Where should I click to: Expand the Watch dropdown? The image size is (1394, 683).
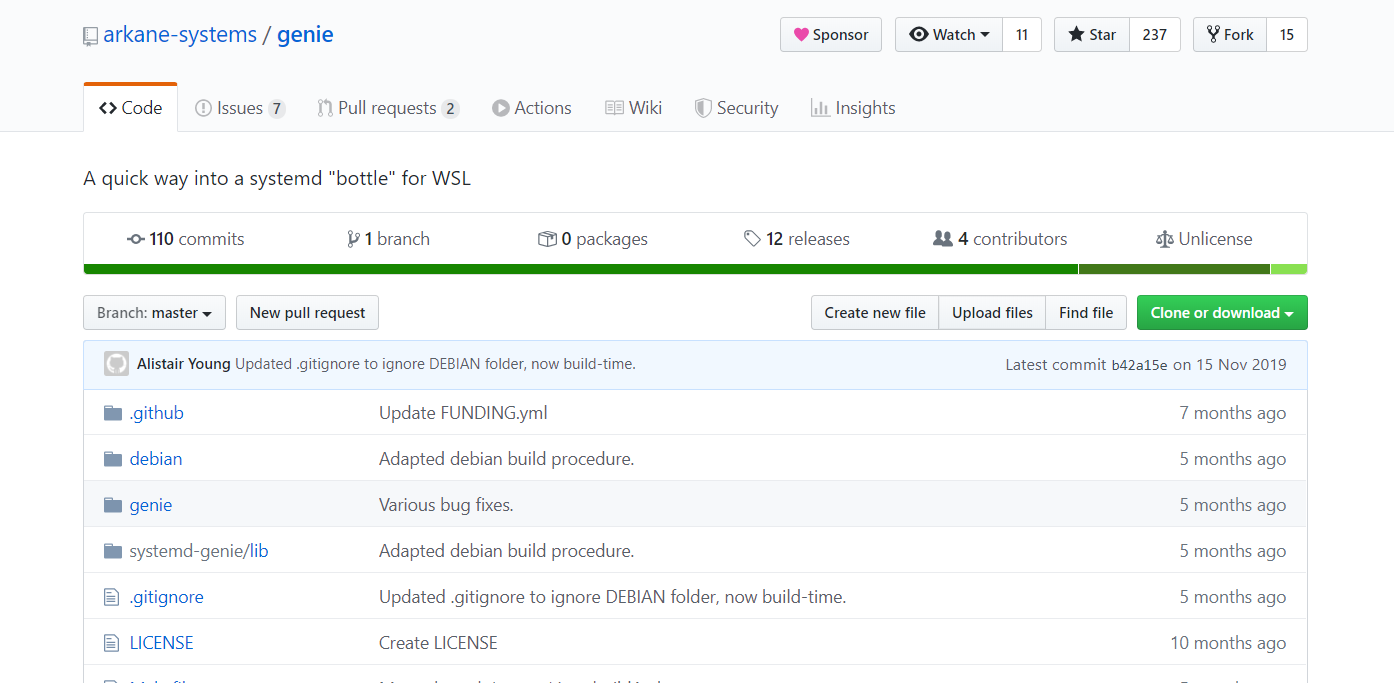point(949,35)
